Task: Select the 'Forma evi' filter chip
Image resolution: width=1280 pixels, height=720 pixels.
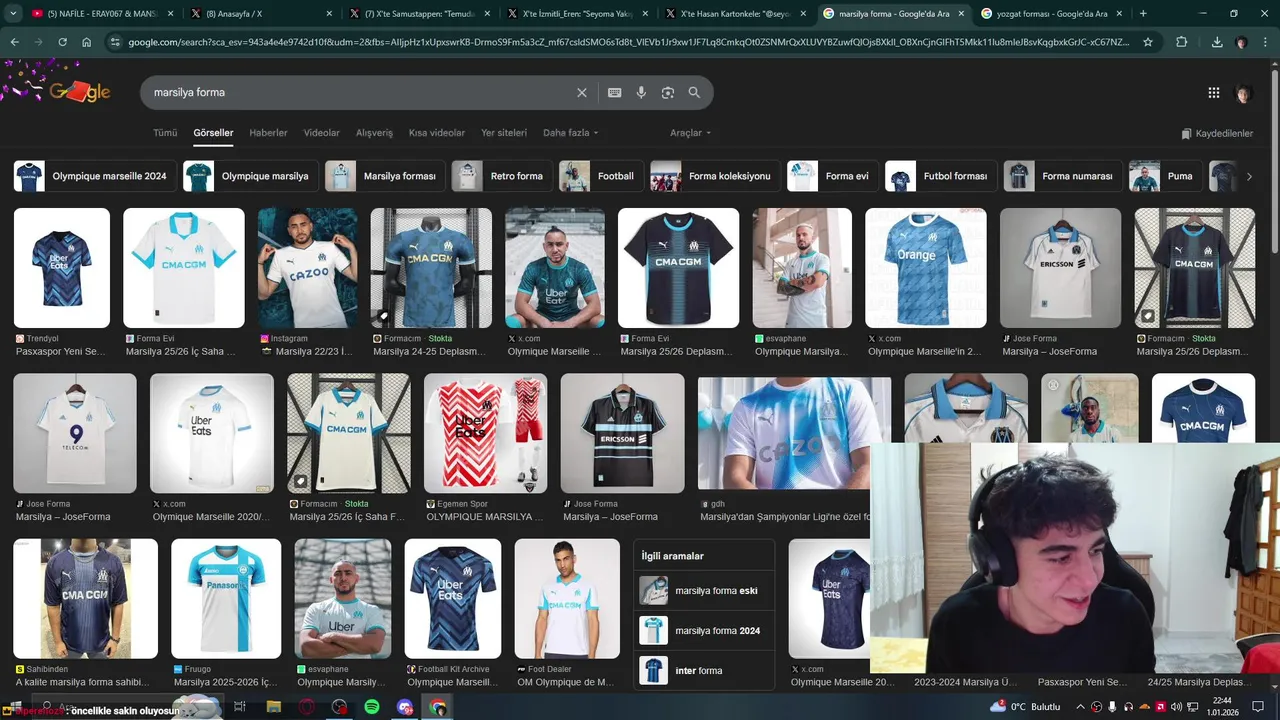Action: [832, 176]
